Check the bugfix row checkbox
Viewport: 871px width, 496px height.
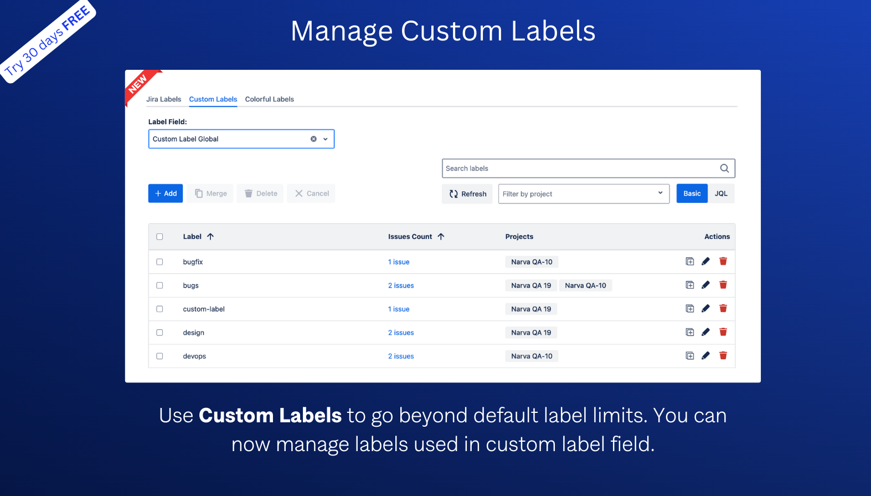pos(159,262)
